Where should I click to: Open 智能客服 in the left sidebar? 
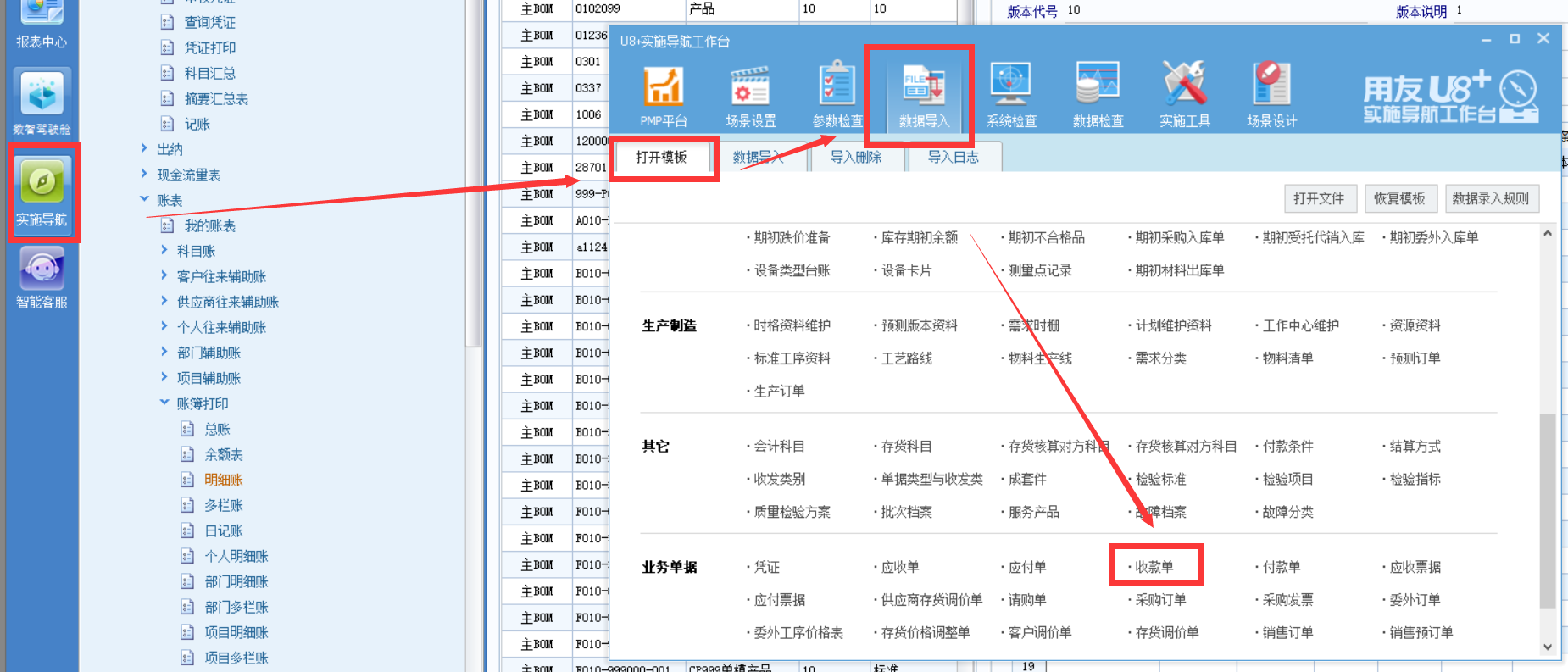coord(42,278)
